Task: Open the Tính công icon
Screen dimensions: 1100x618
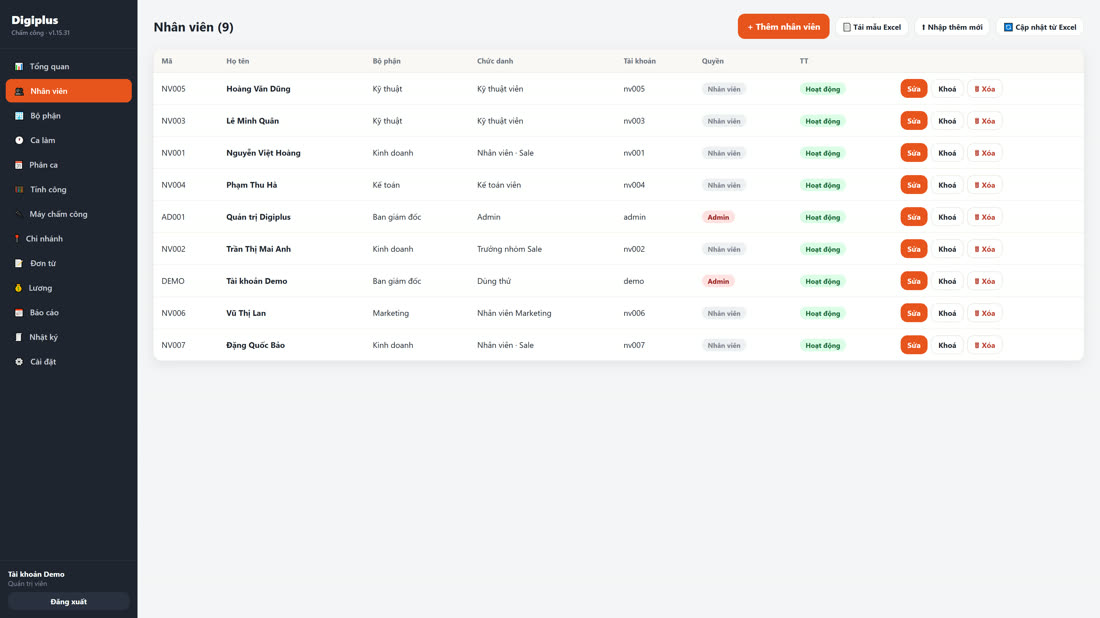Action: click(19, 189)
